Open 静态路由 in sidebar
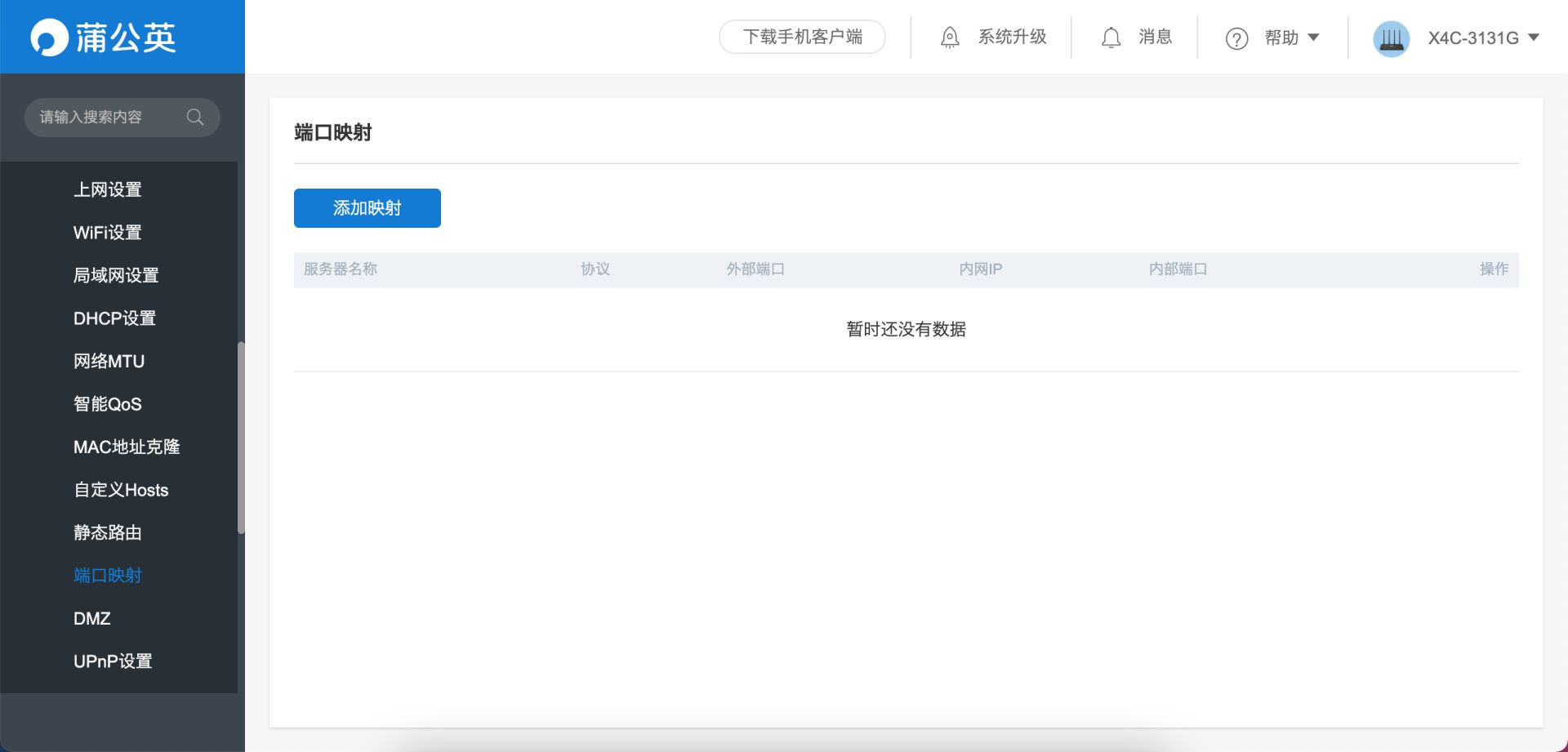 (x=108, y=532)
